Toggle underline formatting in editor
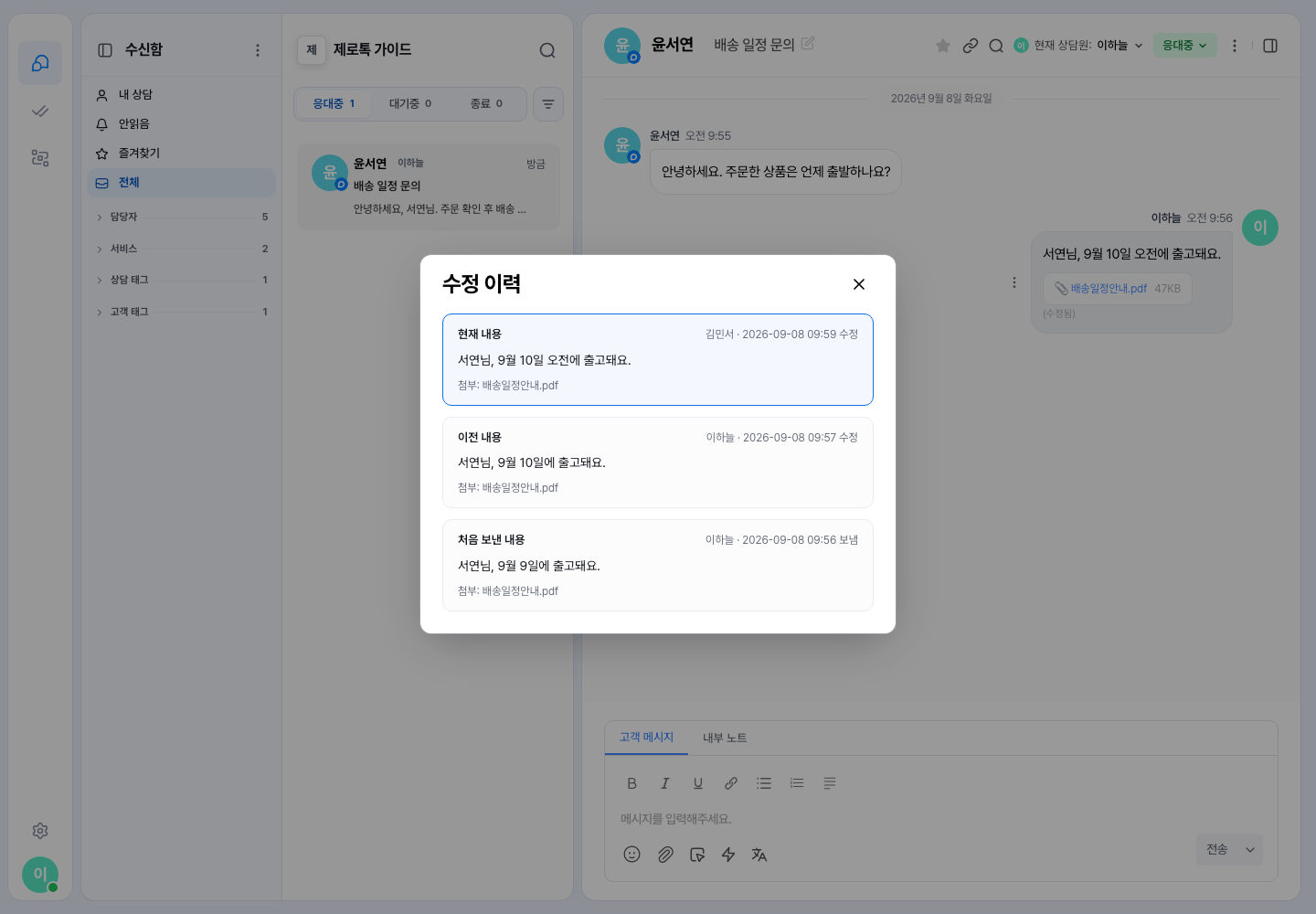The width and height of the screenshot is (1316, 914). [698, 783]
